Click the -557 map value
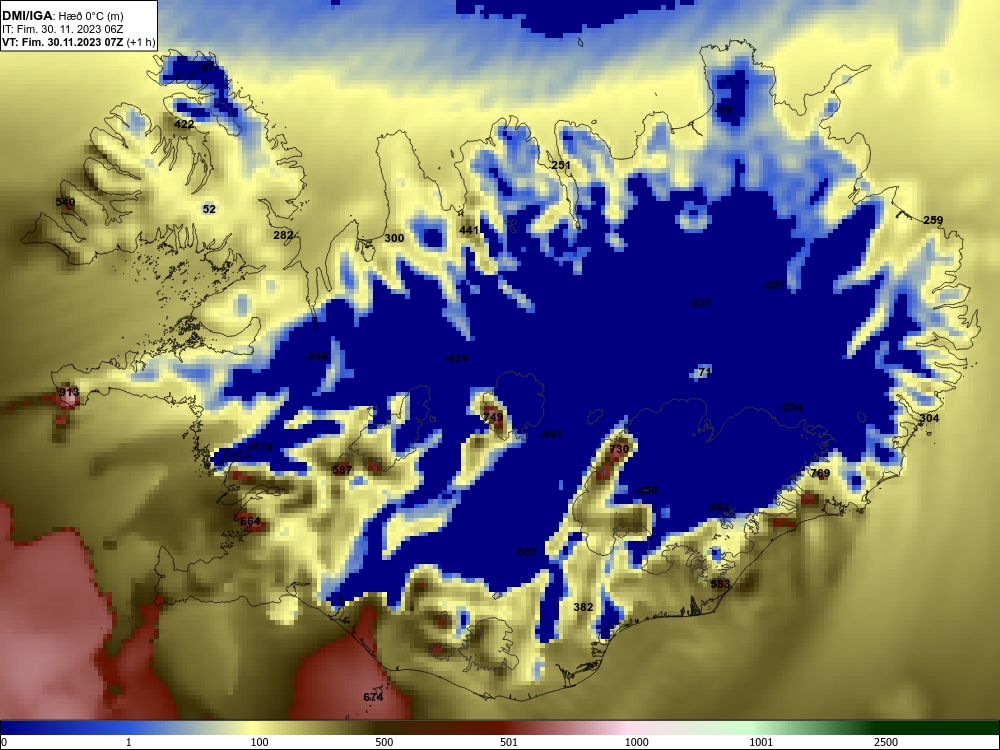Viewport: 1000px width, 750px height. 526,552
